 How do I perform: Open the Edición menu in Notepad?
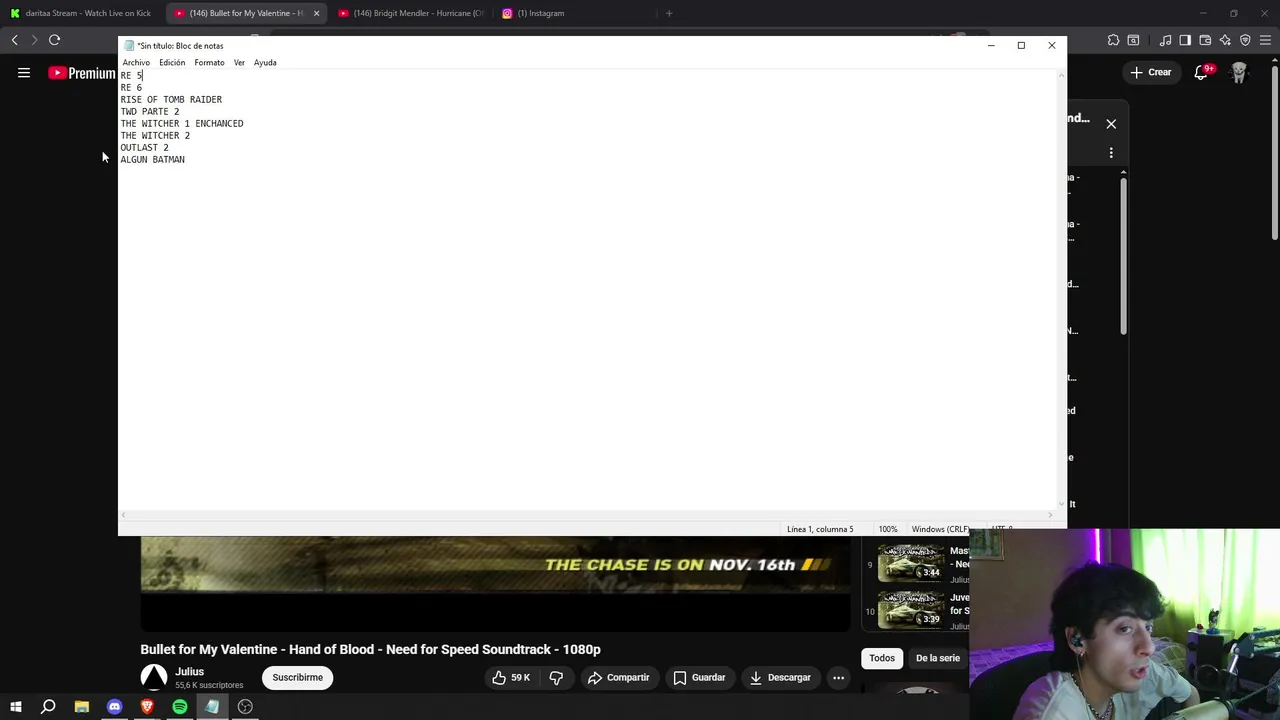tap(172, 62)
